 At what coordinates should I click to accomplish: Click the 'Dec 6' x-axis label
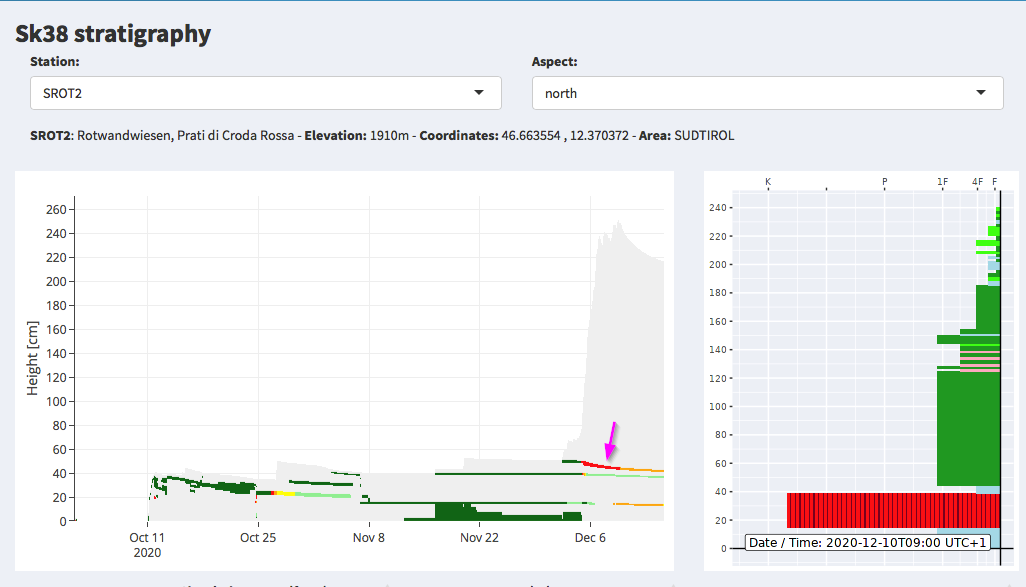[590, 538]
